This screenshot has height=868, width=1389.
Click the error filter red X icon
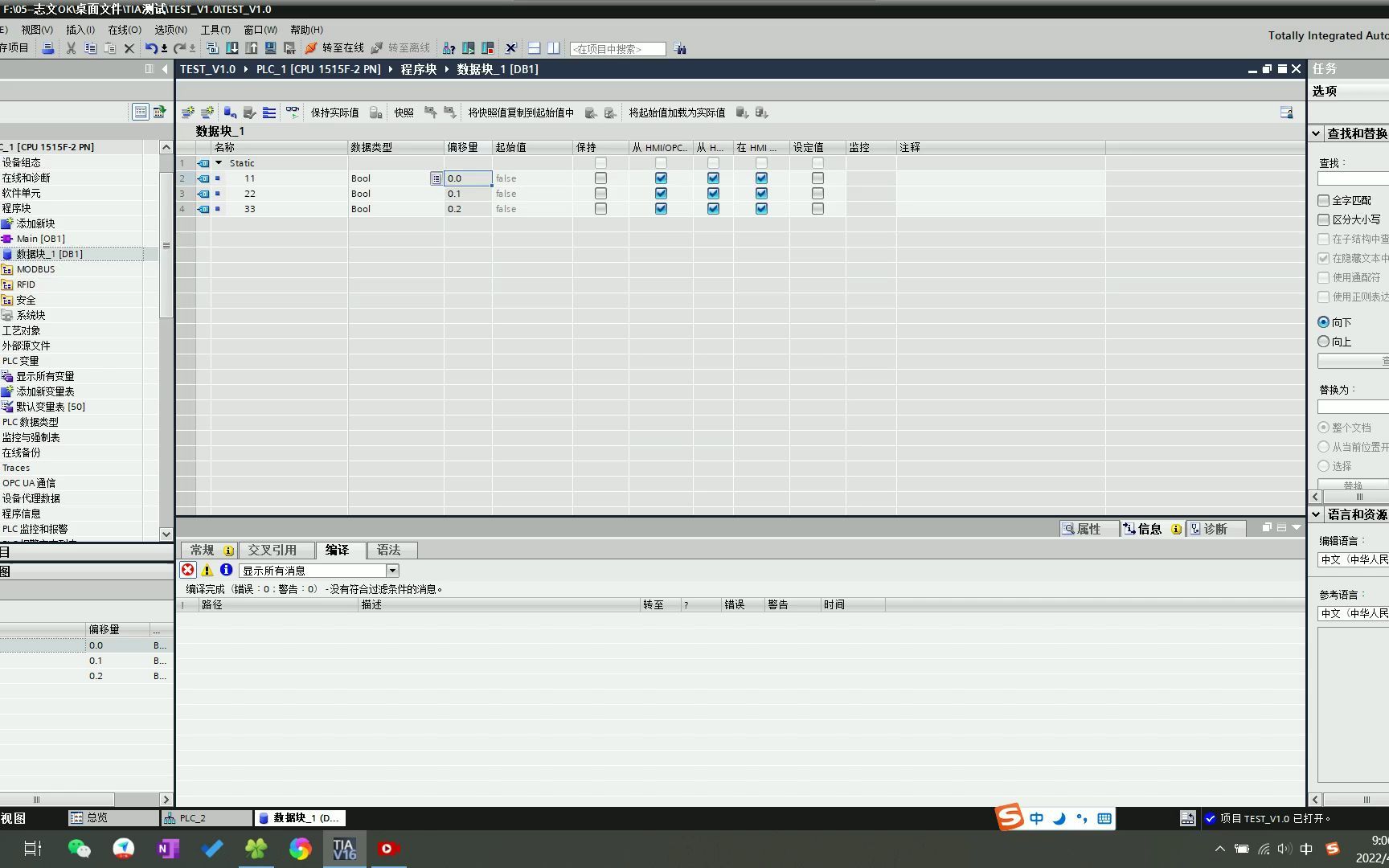[x=187, y=570]
